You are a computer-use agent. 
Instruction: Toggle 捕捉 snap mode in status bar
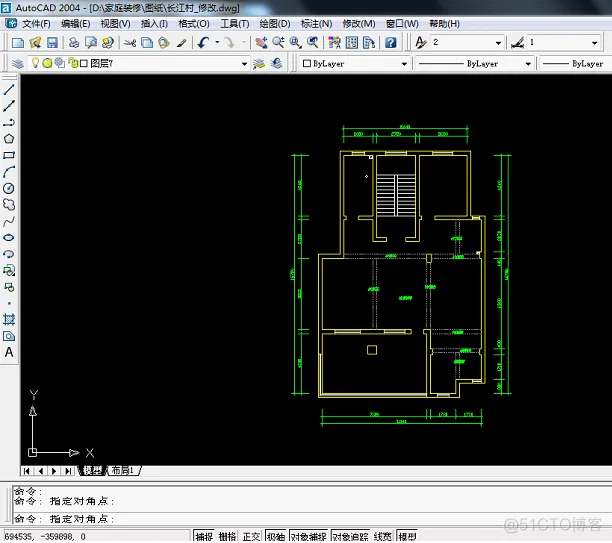pos(204,537)
